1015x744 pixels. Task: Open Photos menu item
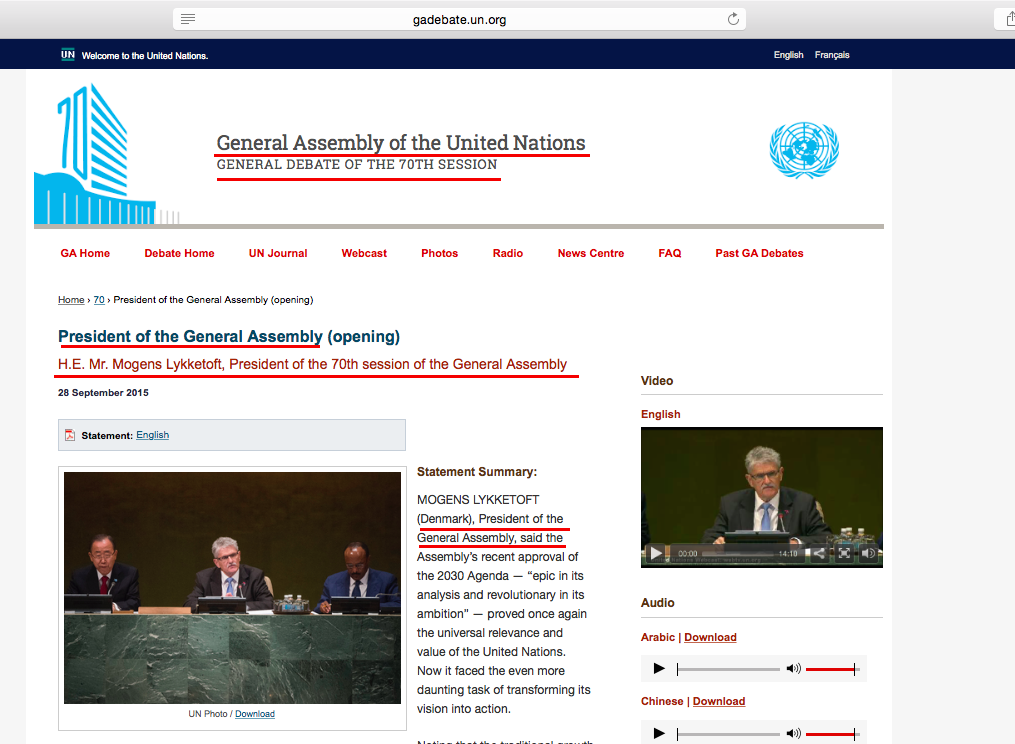440,253
